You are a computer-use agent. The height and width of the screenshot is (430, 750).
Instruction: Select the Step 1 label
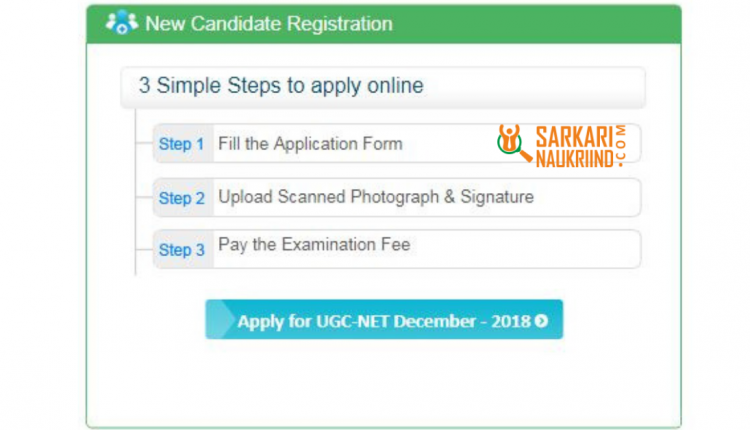point(181,143)
